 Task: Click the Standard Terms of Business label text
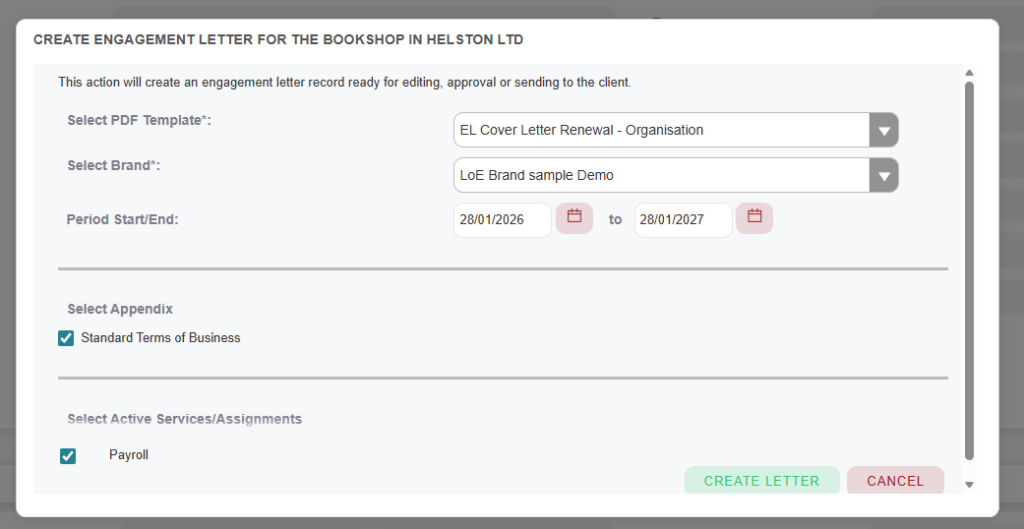pyautogui.click(x=160, y=338)
